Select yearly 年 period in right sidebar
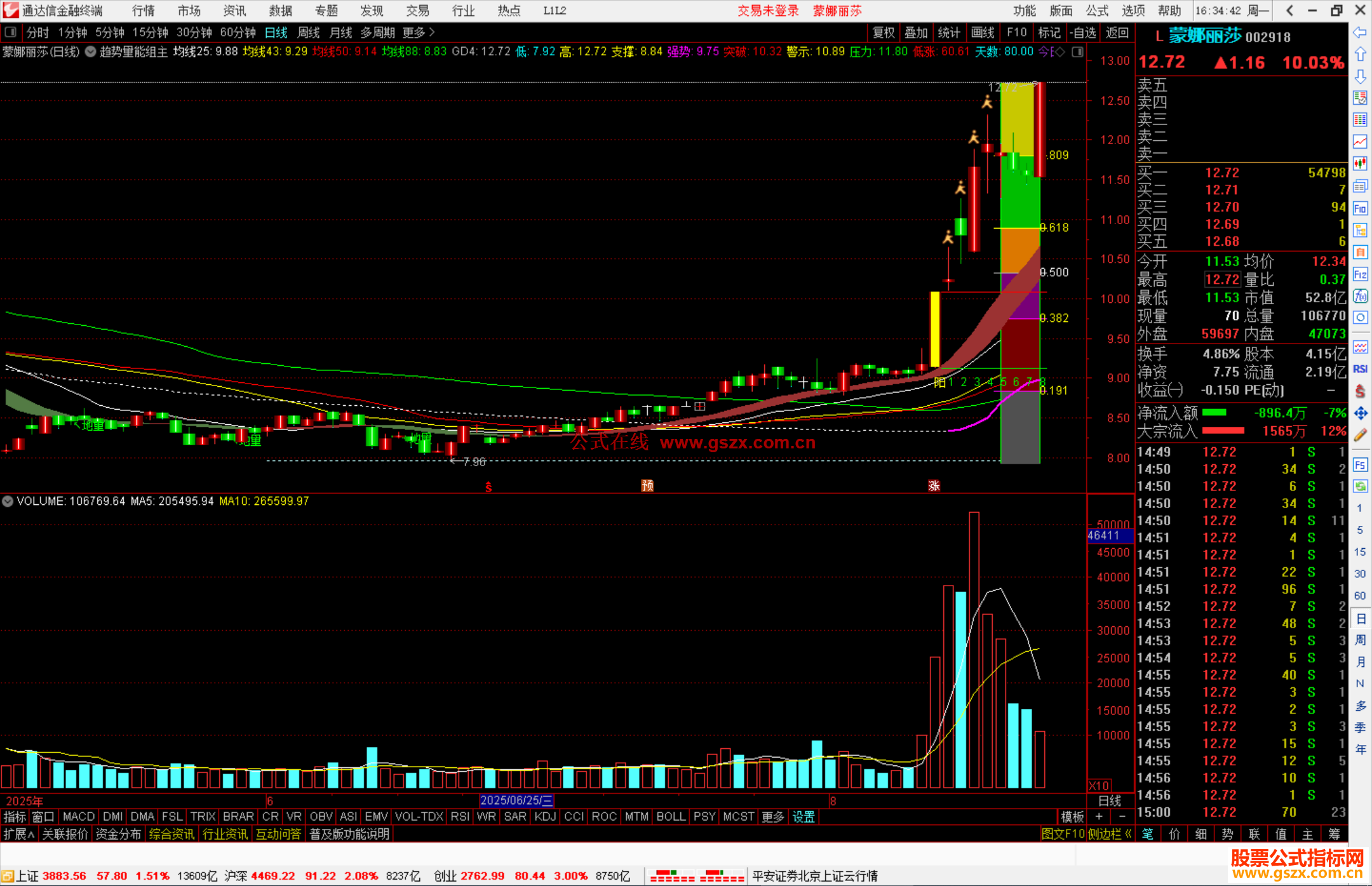The height and width of the screenshot is (886, 1372). [1360, 749]
